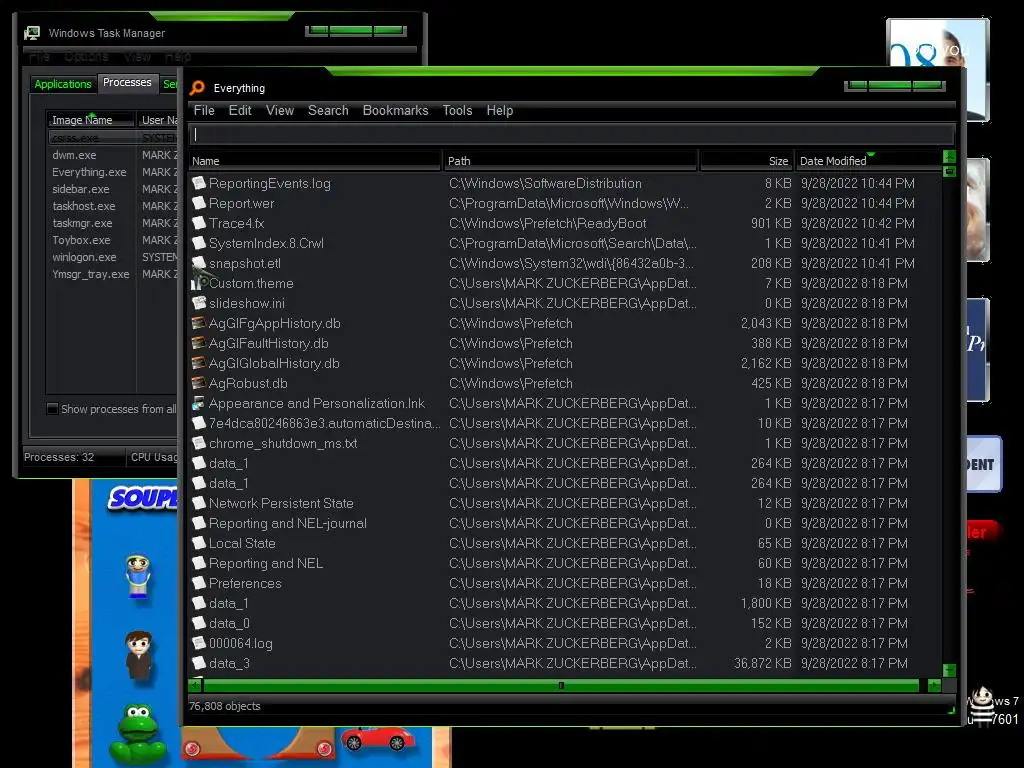Click the SystemIndex.8.Crwl file icon
The image size is (1024, 768).
click(x=199, y=243)
